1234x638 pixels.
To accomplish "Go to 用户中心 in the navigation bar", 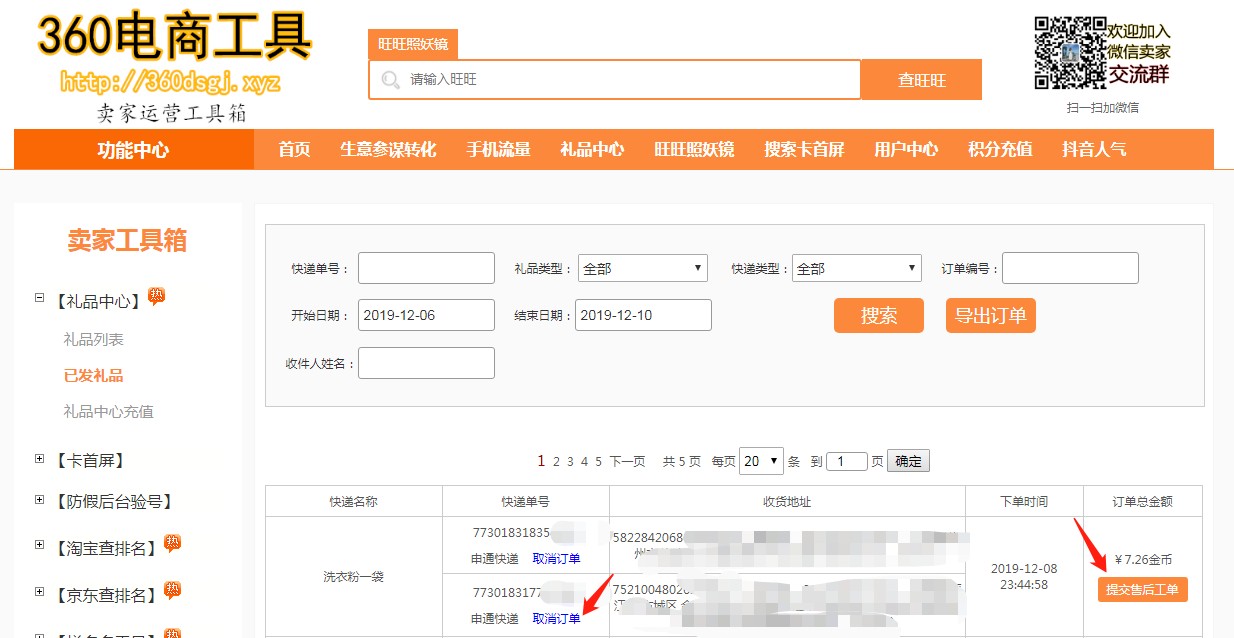I will [x=906, y=149].
